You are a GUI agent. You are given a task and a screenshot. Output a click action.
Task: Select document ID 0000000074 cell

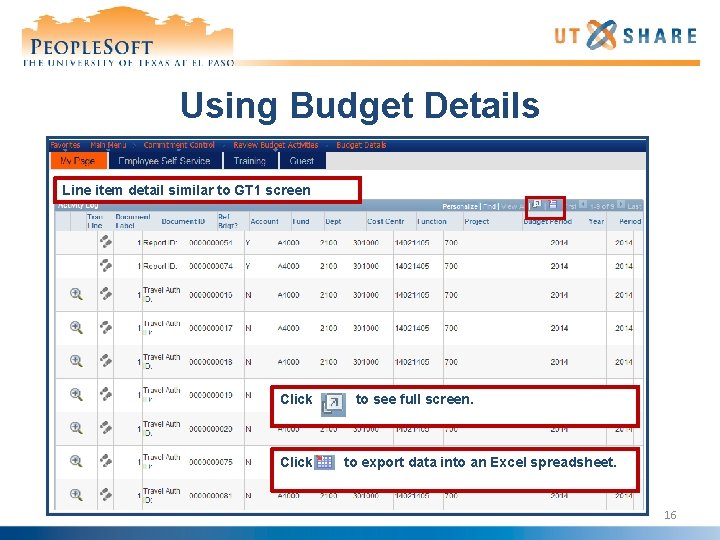(x=211, y=266)
